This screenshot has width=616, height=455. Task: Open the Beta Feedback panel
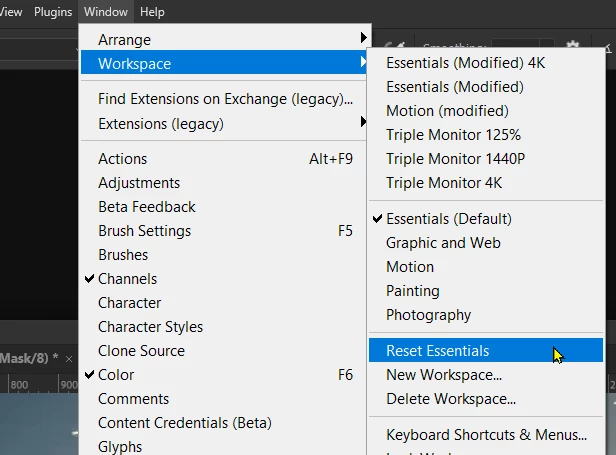point(224,207)
